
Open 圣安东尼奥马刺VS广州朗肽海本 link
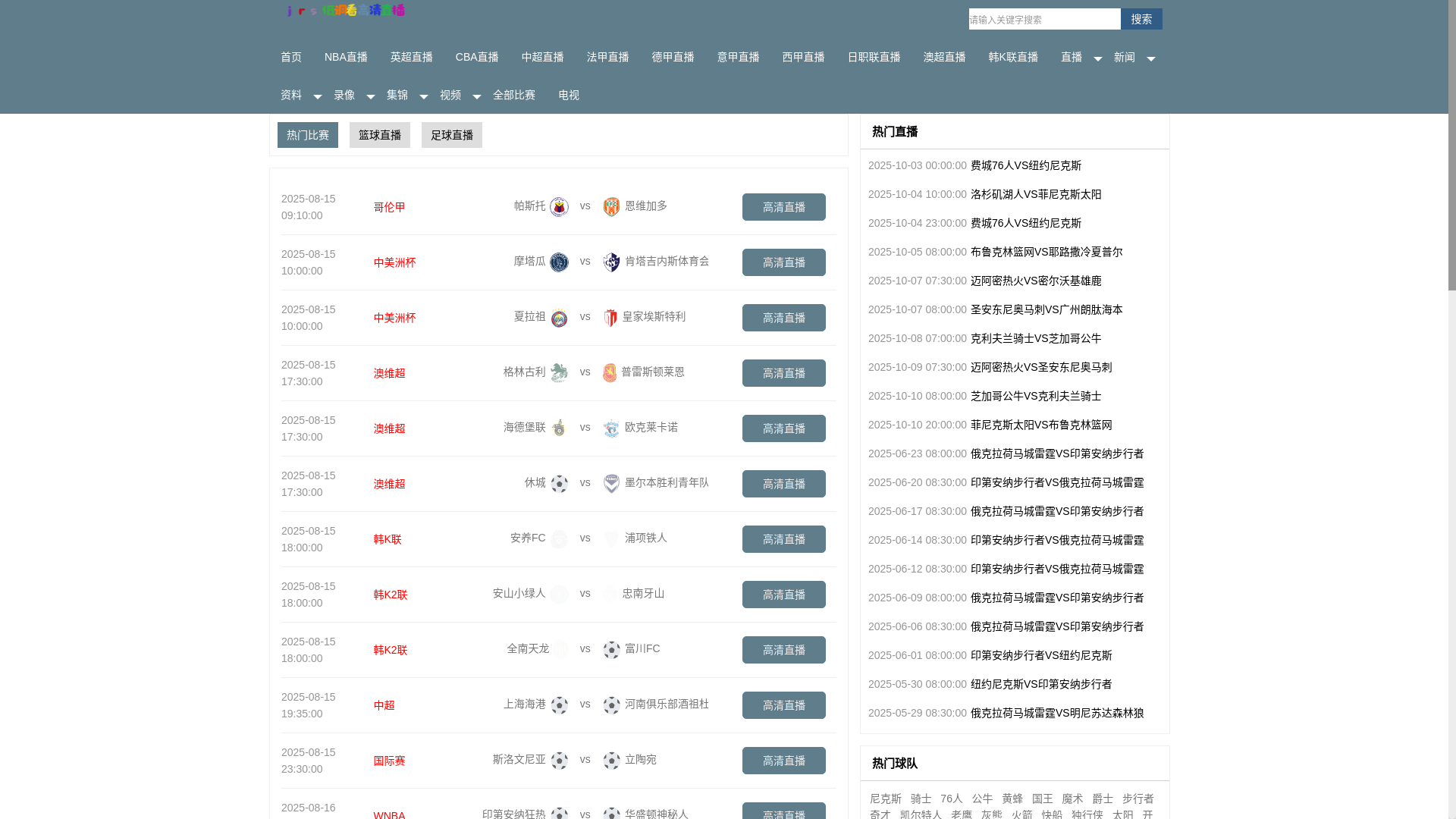1046,309
